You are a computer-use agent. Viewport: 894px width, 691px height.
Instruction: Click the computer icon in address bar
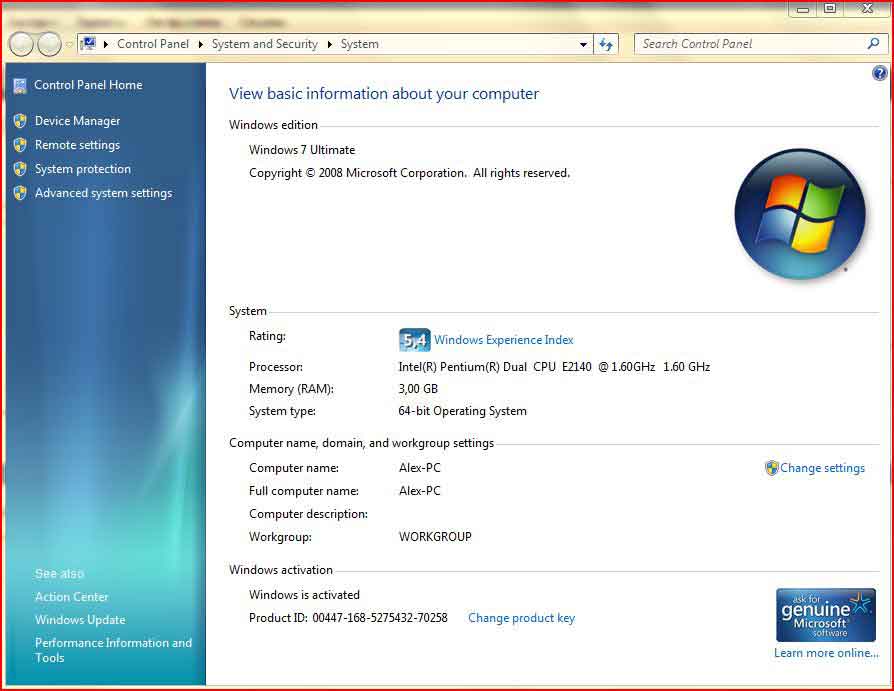(x=88, y=43)
